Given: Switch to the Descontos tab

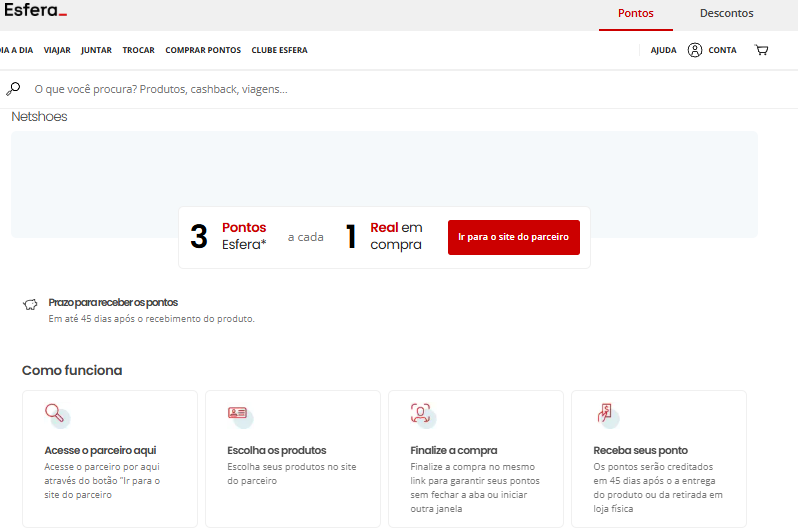Looking at the screenshot, I should pyautogui.click(x=726, y=14).
